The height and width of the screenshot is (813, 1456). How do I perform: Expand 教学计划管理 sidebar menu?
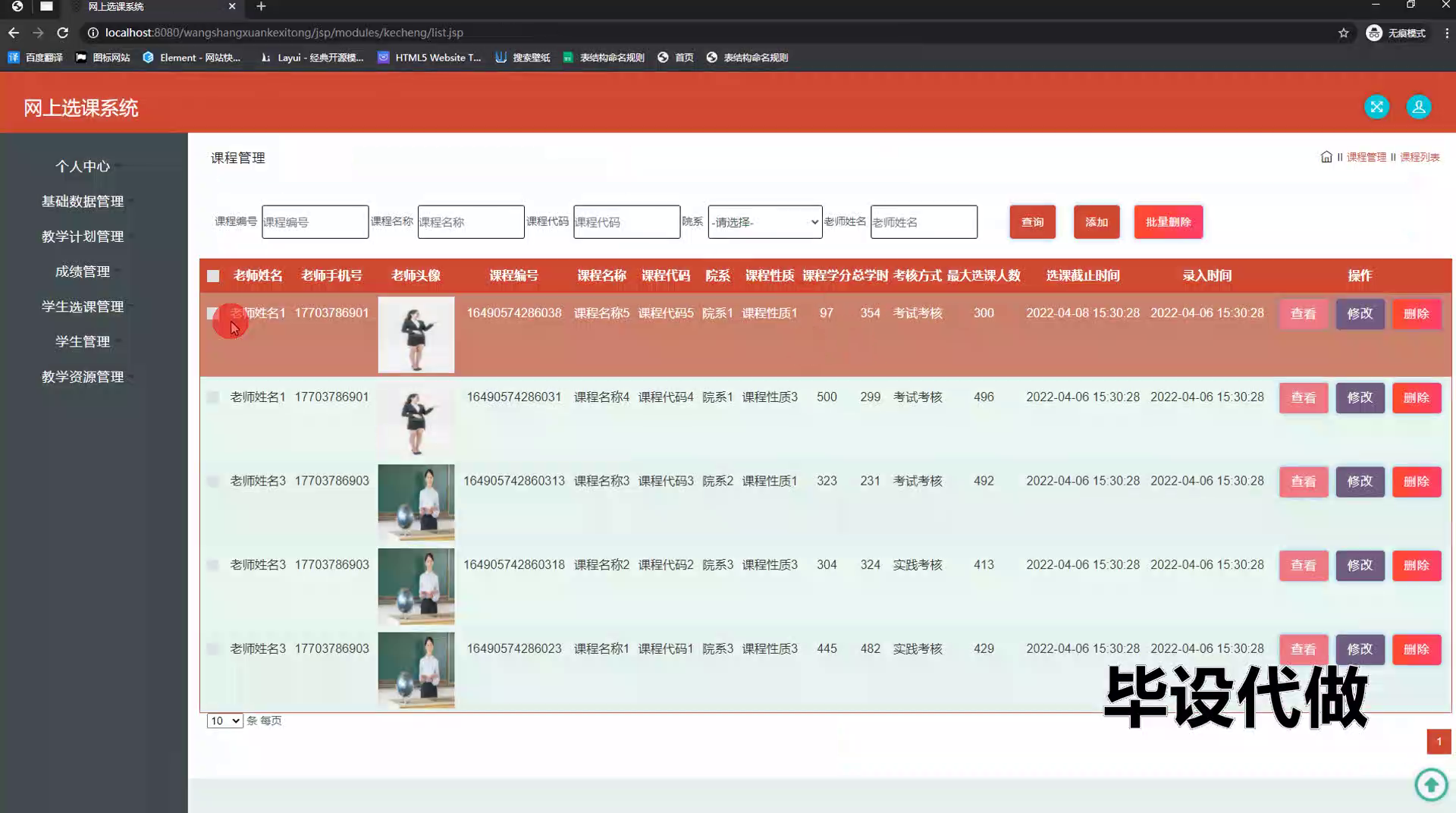(x=83, y=237)
